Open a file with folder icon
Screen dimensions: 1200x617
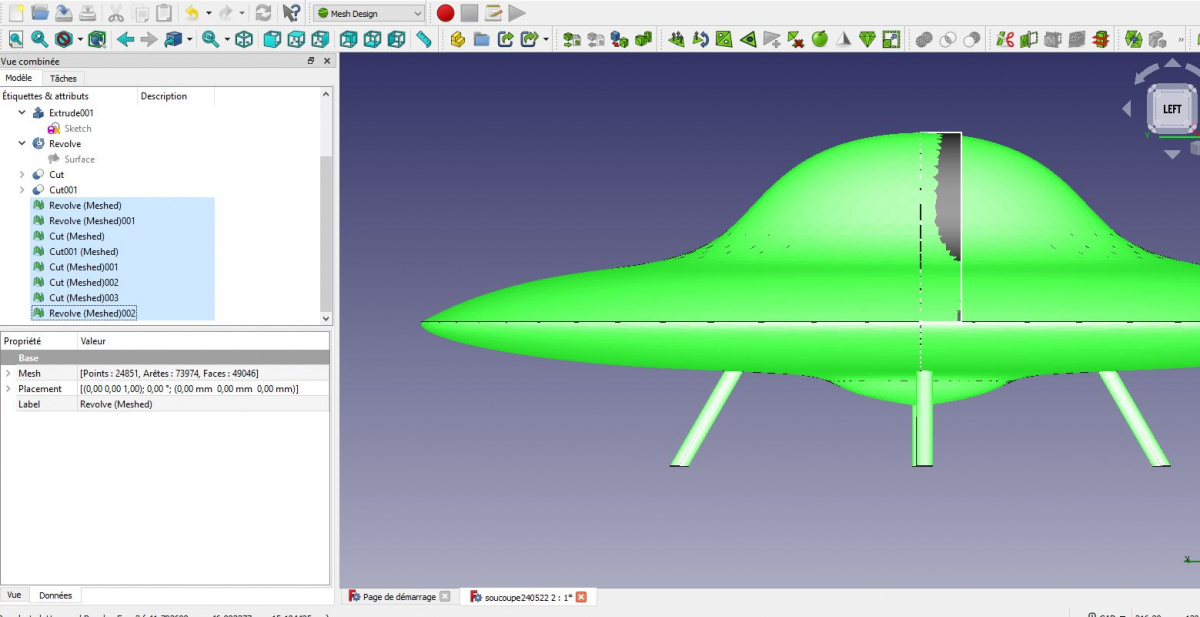[x=40, y=13]
